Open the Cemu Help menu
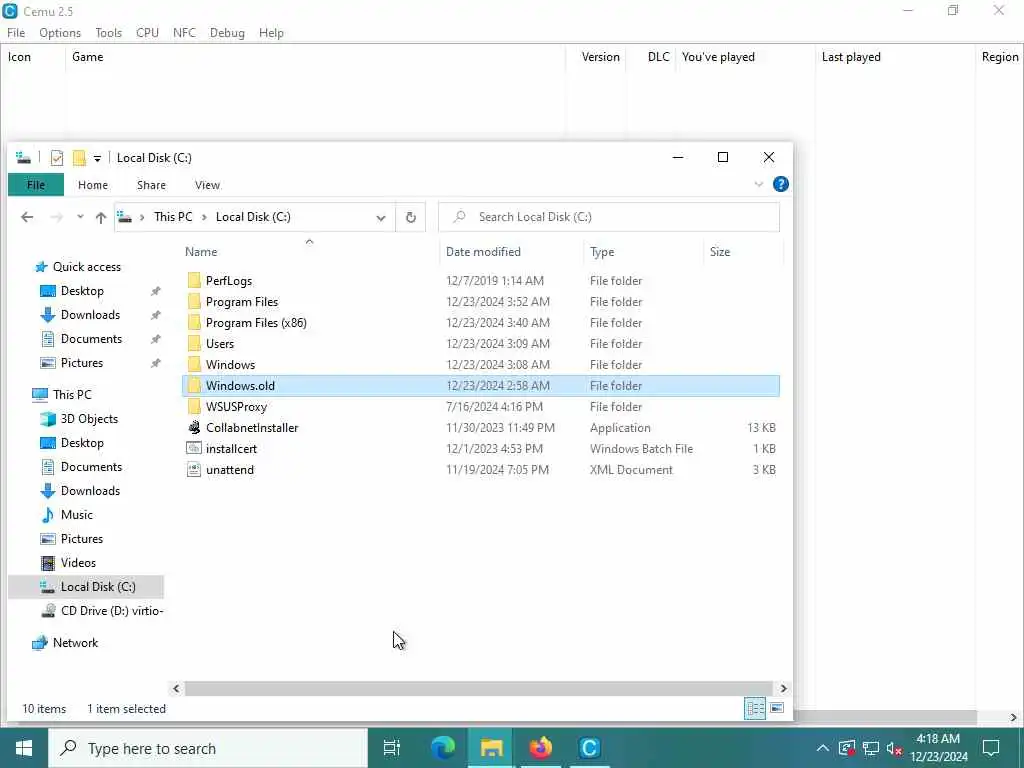The image size is (1024, 768). pos(271,33)
